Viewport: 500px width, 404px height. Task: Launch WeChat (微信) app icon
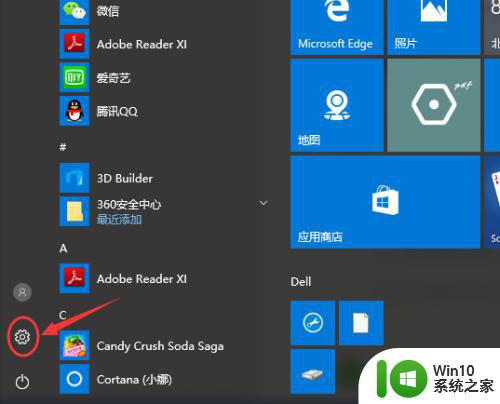[74, 12]
